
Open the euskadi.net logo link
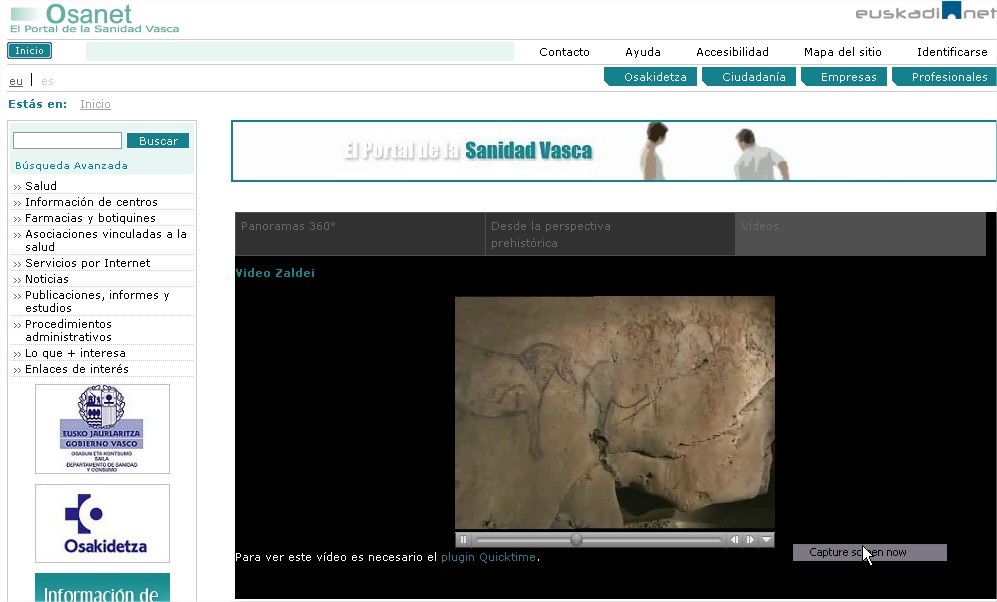926,12
